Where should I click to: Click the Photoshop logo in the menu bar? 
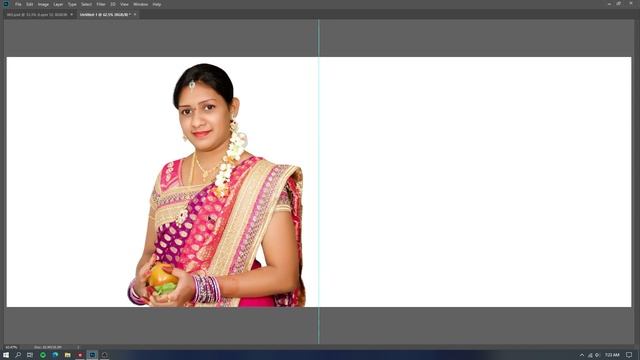[6, 4]
